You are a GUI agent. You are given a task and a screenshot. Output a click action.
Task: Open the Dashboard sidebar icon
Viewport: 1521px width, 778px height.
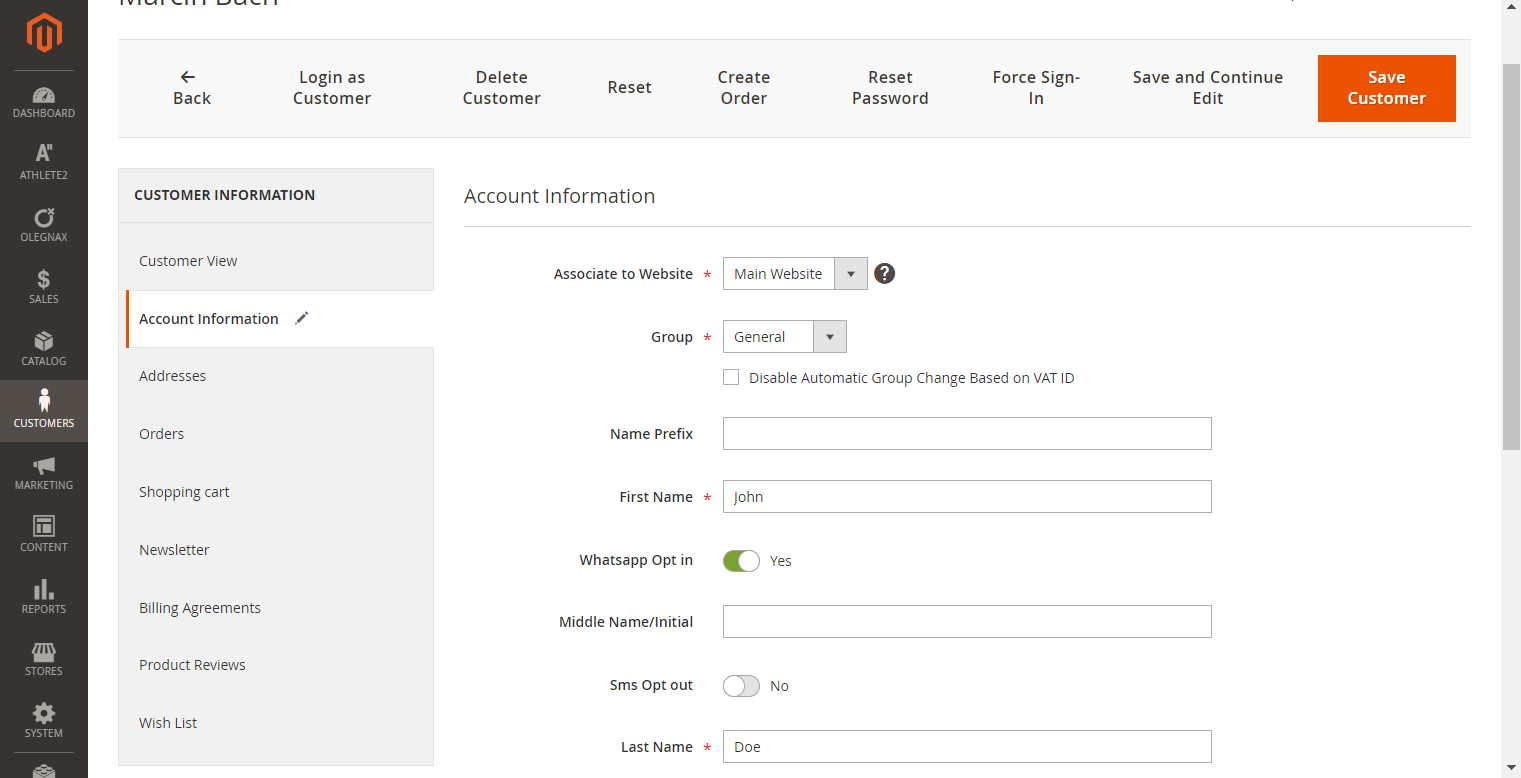44,102
